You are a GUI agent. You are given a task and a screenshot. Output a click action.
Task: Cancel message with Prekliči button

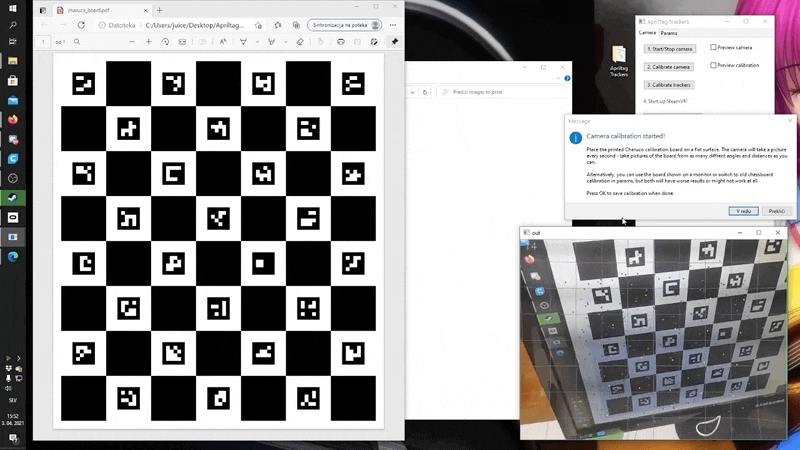777,211
